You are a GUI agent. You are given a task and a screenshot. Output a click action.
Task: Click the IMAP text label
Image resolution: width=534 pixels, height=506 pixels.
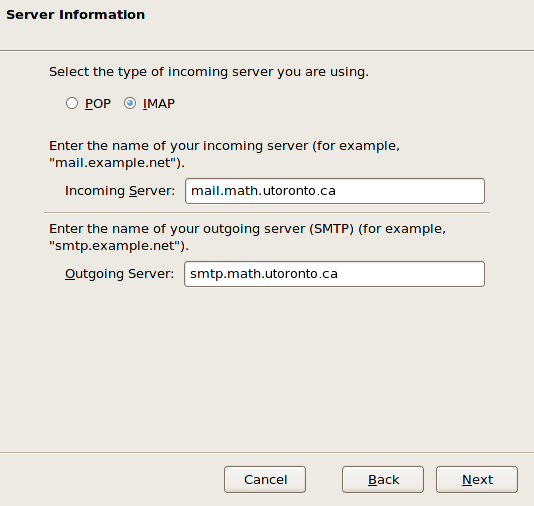click(x=159, y=104)
